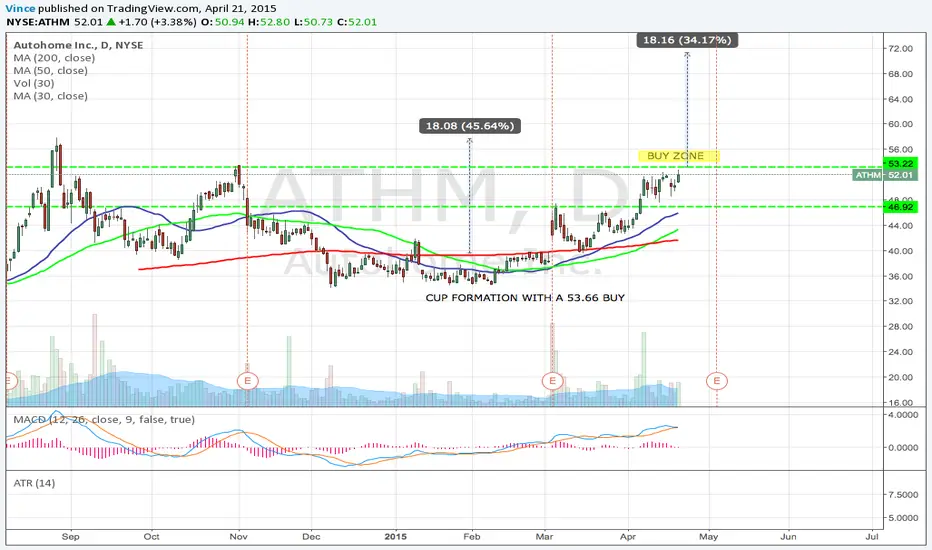The image size is (932, 550).
Task: Click the Dec label on the time axis
Action: (x=311, y=536)
